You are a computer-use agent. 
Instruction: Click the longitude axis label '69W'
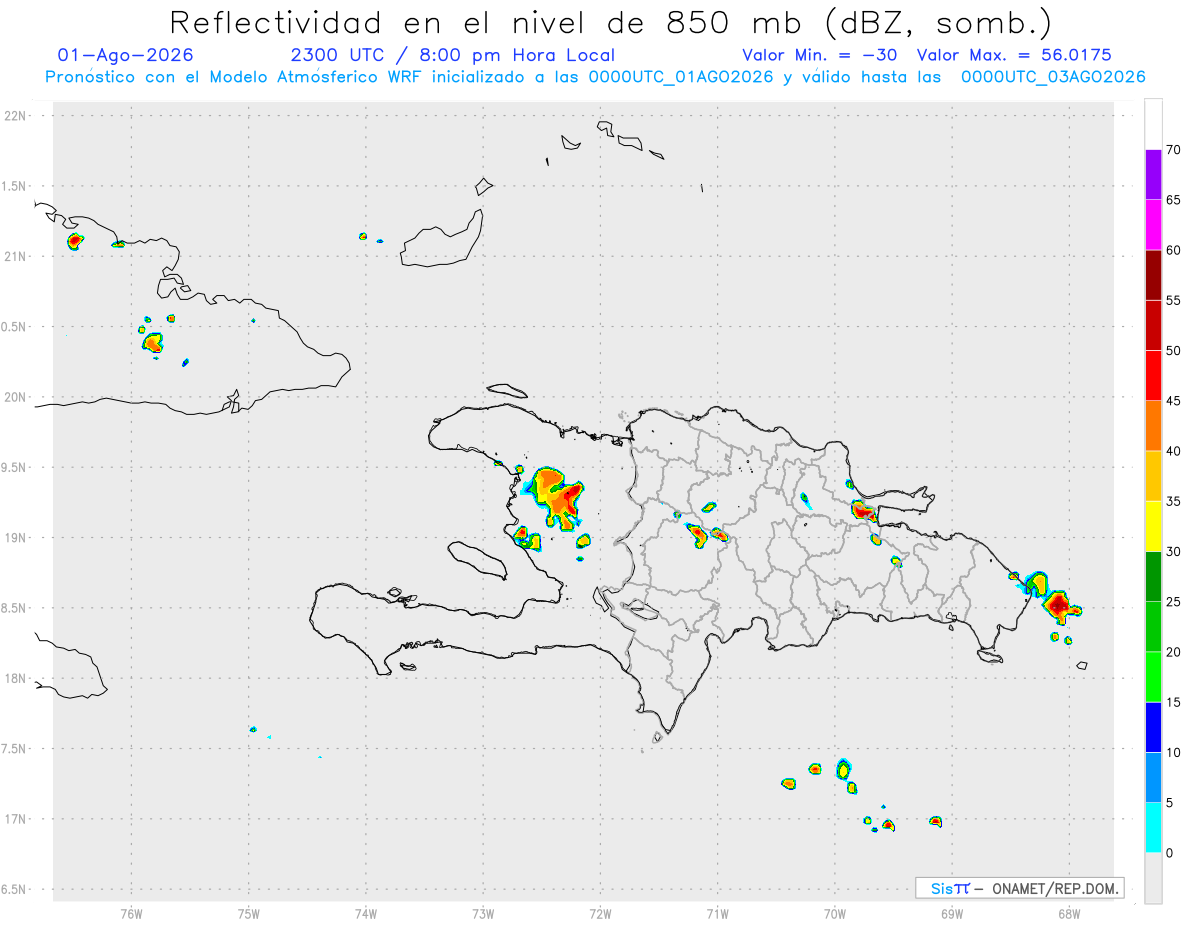coord(952,913)
